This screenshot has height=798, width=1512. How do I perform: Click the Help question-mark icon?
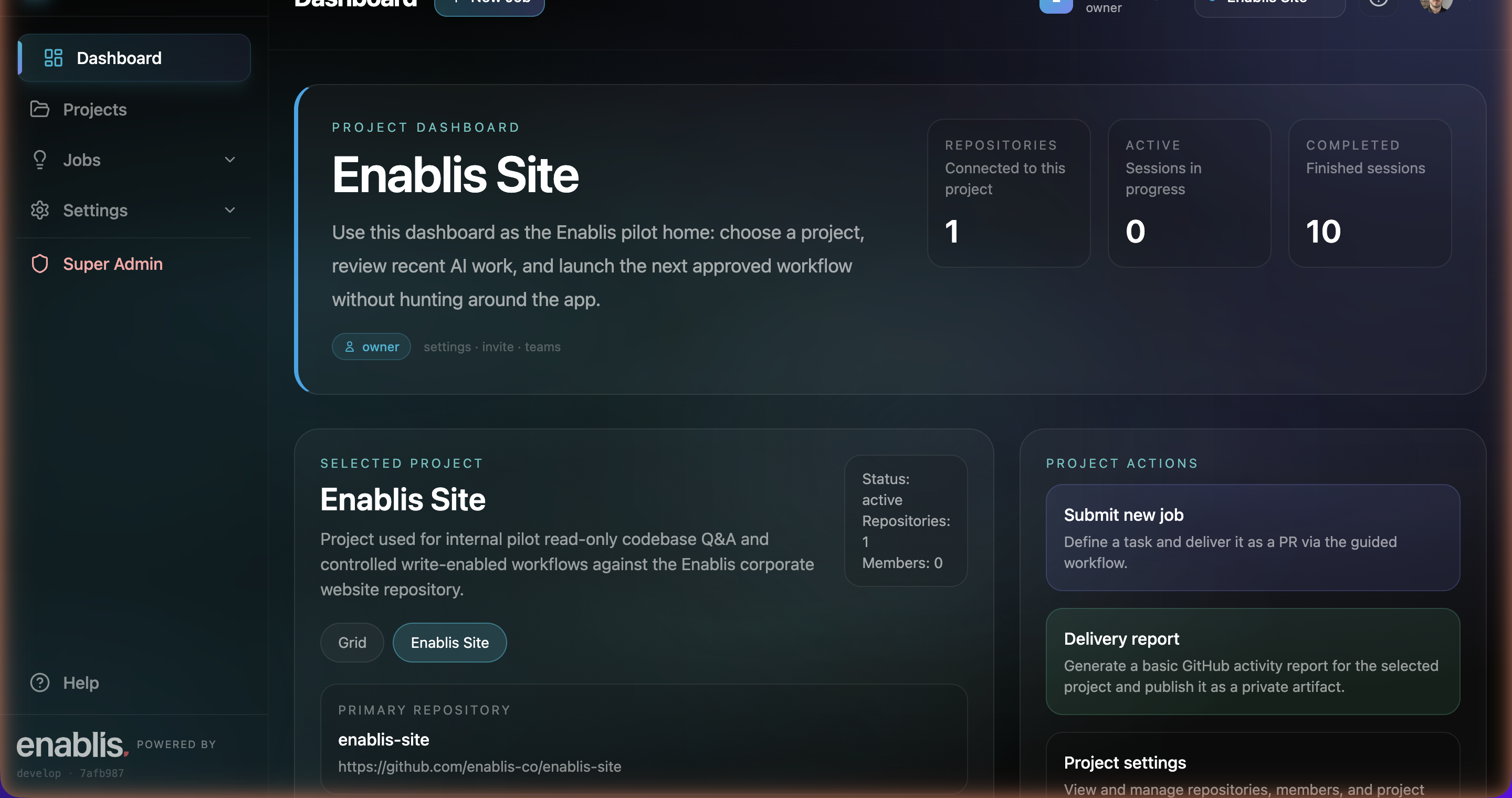coord(39,682)
